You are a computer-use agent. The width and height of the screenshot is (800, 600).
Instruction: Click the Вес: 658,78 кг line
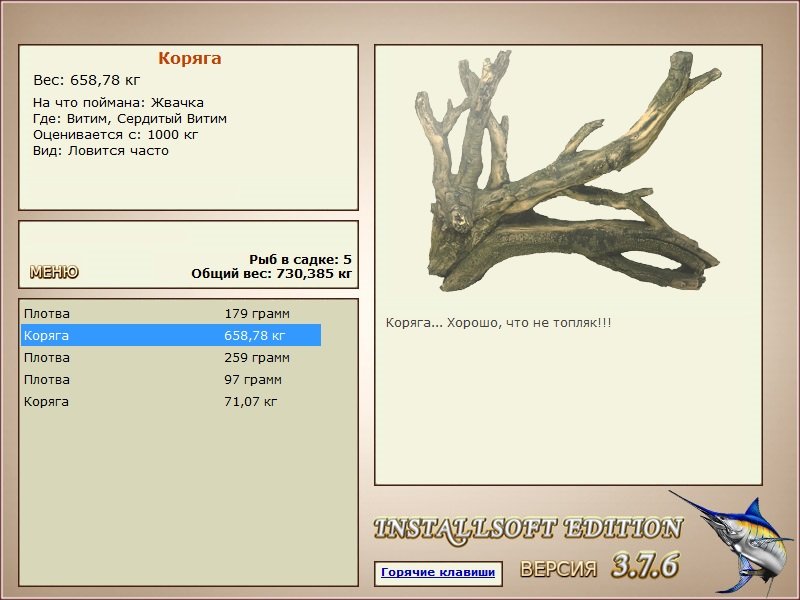coord(86,80)
